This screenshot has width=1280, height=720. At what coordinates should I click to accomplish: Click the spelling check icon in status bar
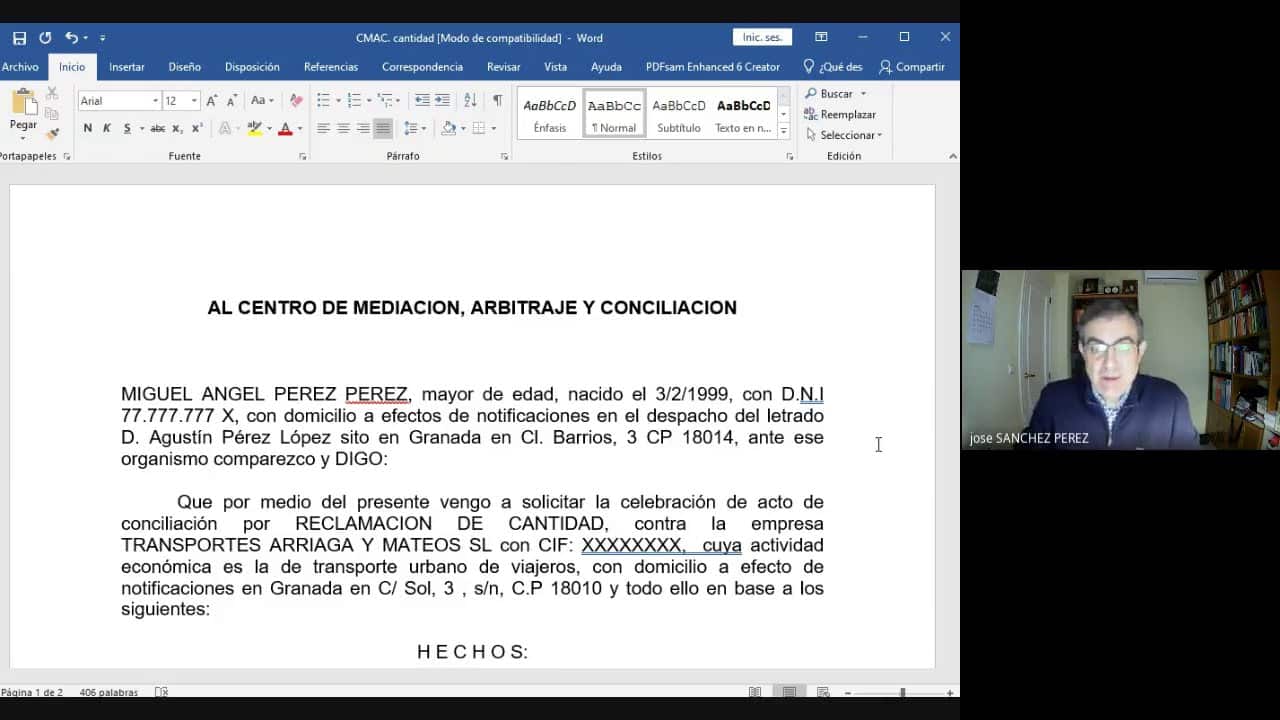tap(162, 692)
